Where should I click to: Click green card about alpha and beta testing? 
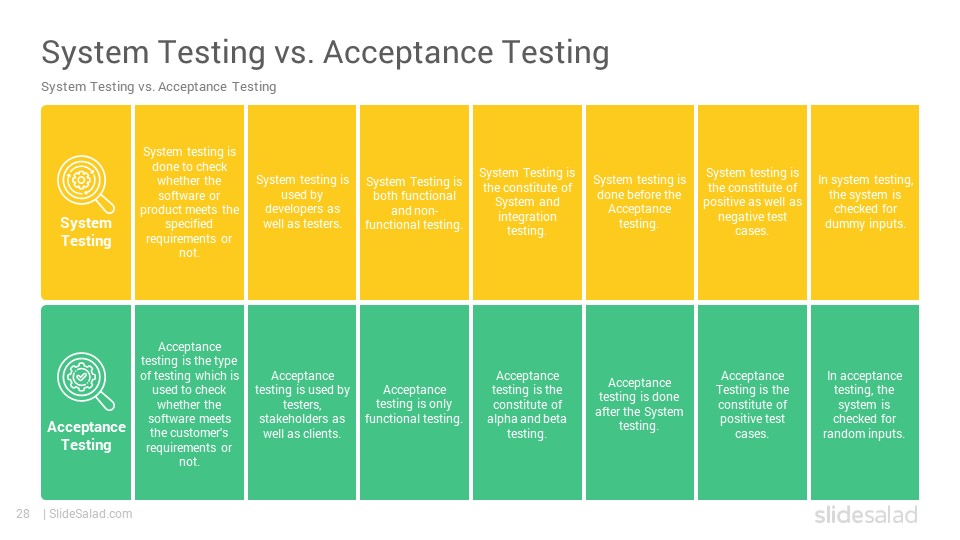click(527, 402)
